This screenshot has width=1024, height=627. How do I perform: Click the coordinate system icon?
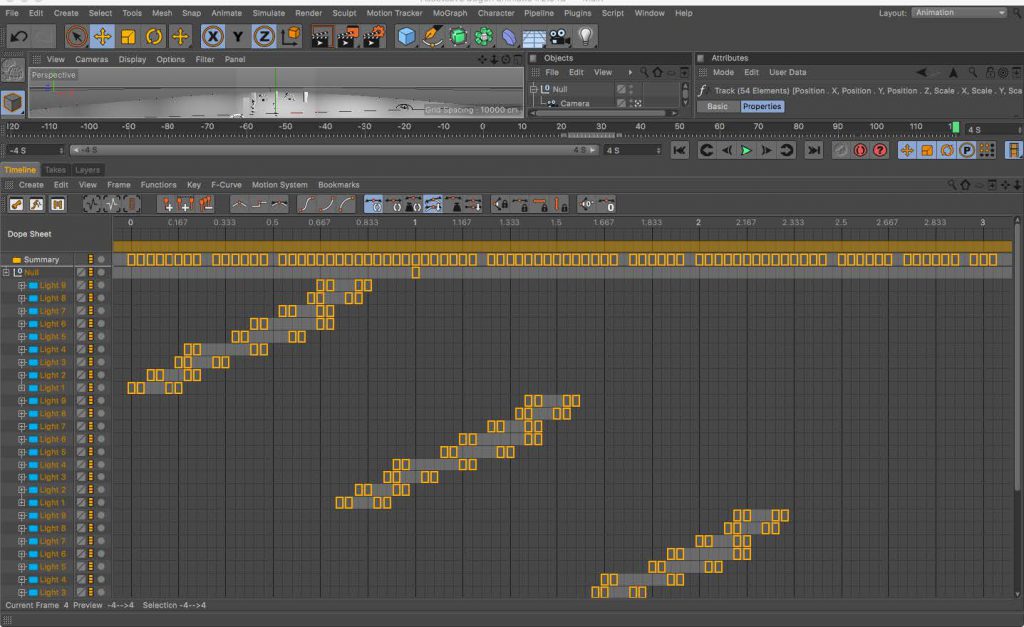(291, 37)
